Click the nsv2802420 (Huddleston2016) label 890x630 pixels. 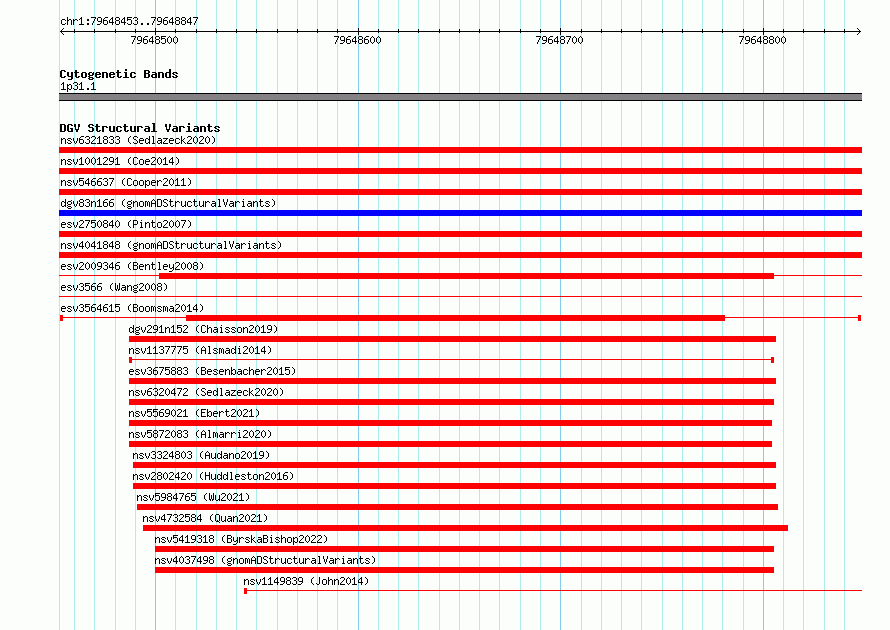pos(213,476)
